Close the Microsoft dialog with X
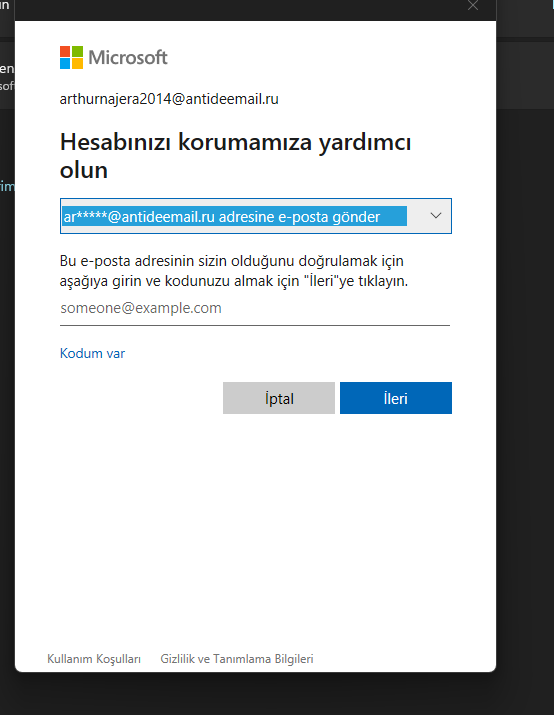554x715 pixels. point(473,5)
